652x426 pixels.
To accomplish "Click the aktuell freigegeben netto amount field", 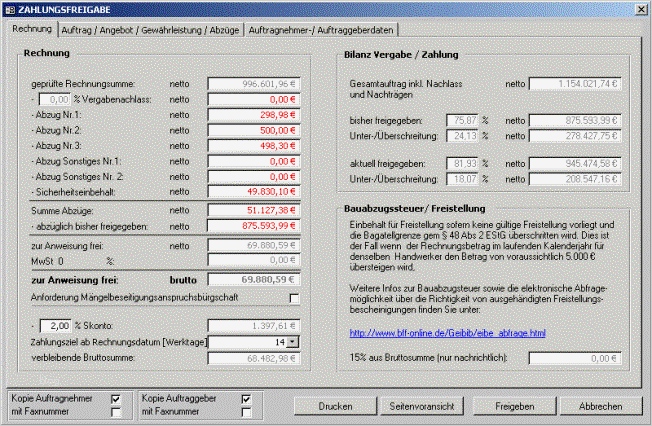I will (x=575, y=163).
